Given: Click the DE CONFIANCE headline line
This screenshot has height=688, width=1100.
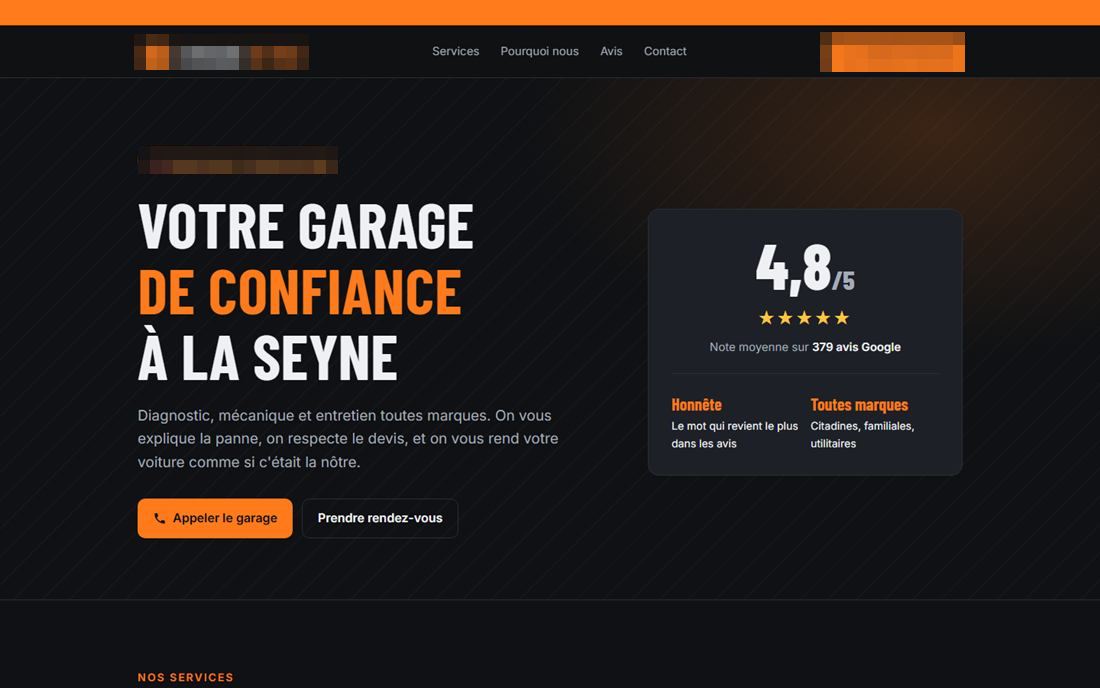Looking at the screenshot, I should 300,292.
